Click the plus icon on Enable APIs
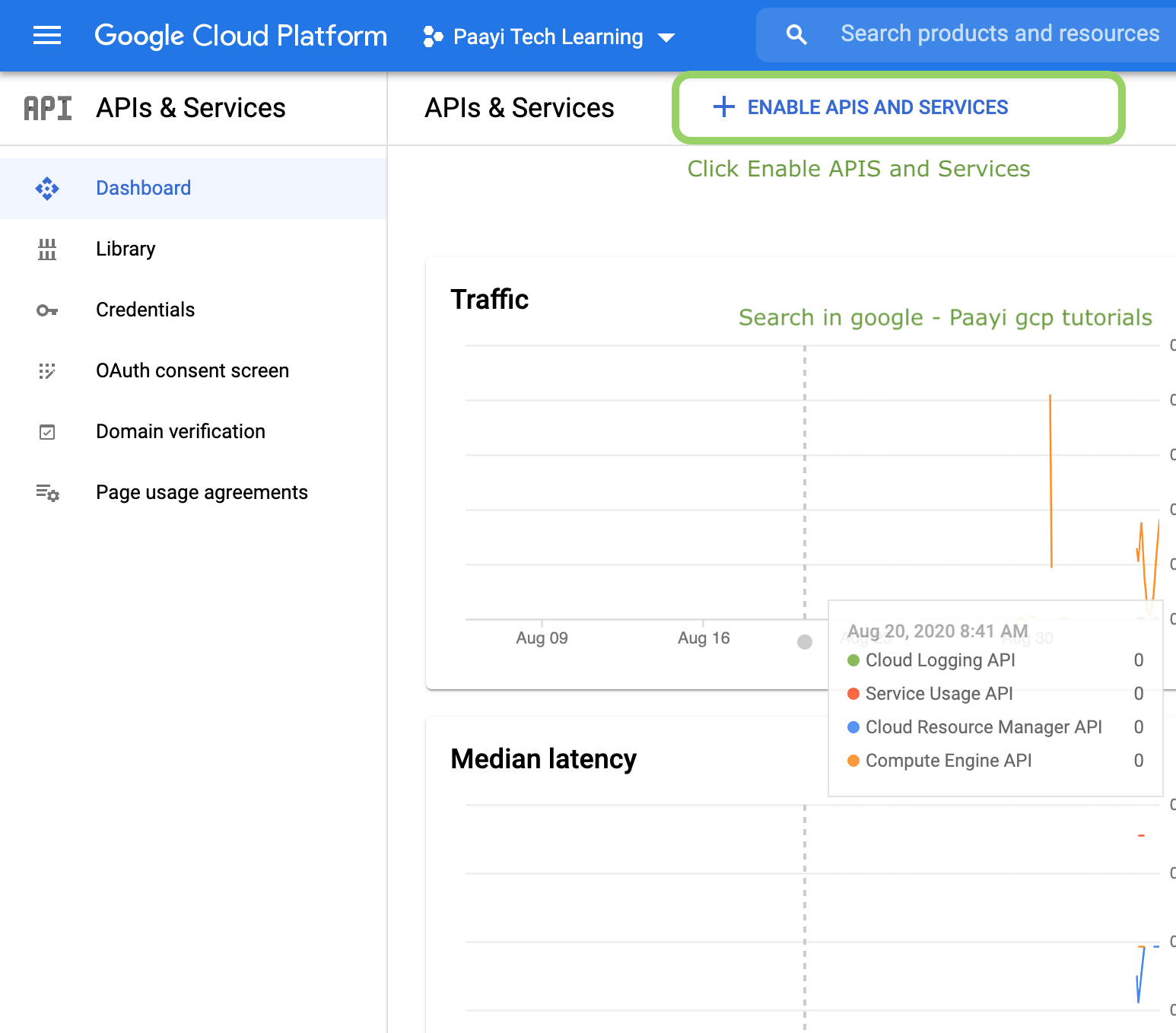The height and width of the screenshot is (1033, 1176). [x=723, y=107]
